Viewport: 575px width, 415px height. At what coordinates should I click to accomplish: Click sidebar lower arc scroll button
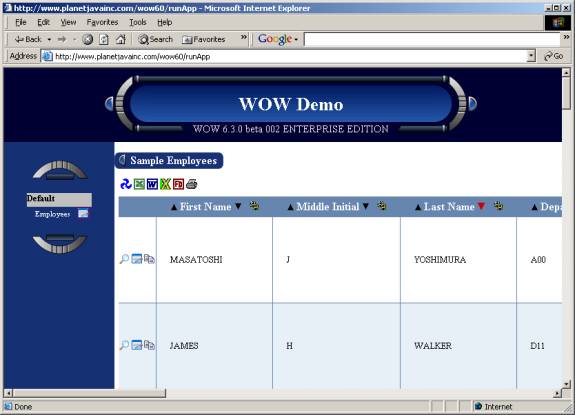[x=60, y=243]
